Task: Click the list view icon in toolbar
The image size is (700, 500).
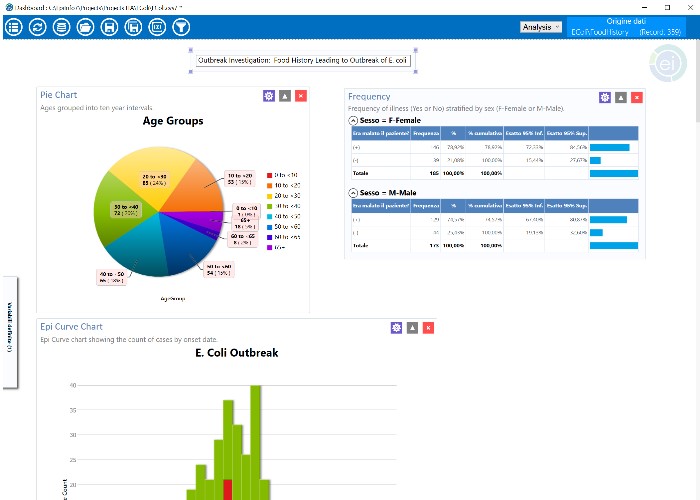Action: (14, 27)
